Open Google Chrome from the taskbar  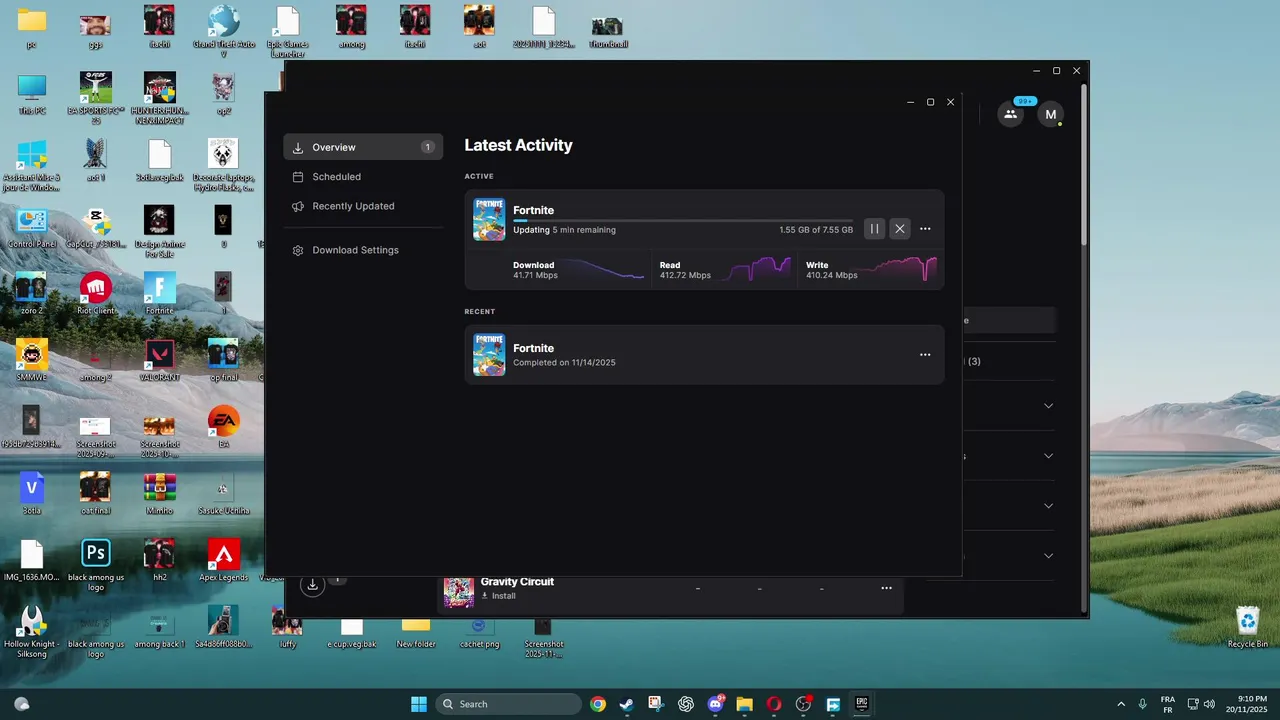click(598, 704)
